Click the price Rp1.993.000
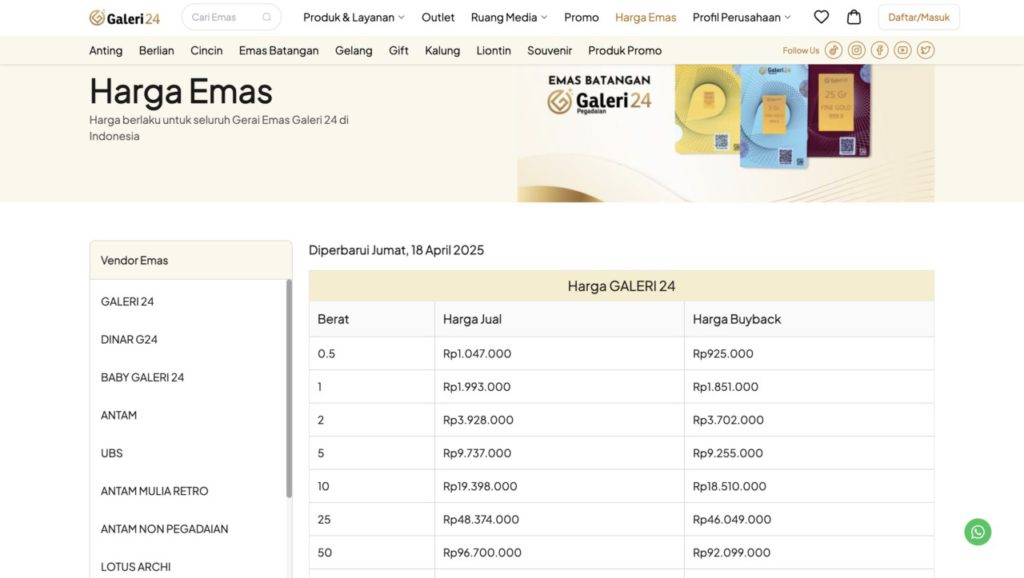Viewport: 1024px width, 578px height. [477, 387]
